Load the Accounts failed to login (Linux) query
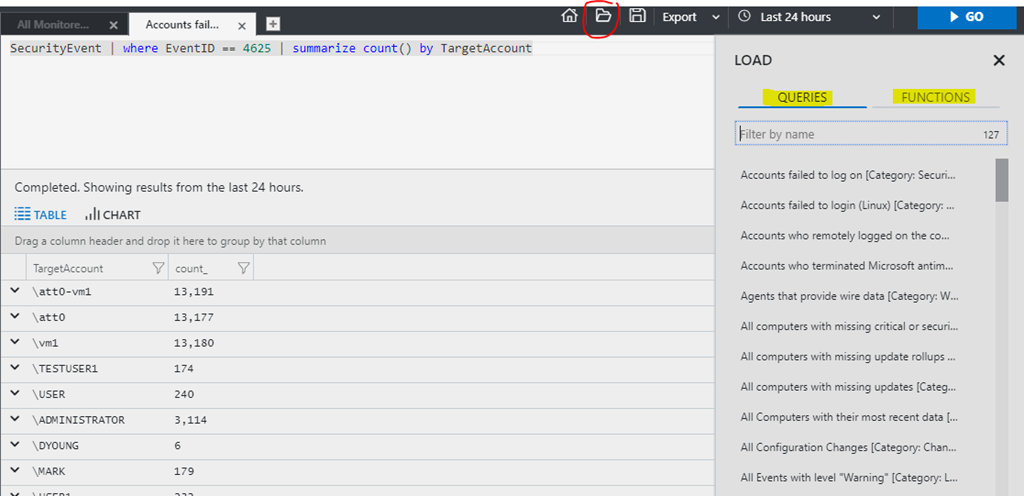Image resolution: width=1024 pixels, height=496 pixels. (x=847, y=205)
